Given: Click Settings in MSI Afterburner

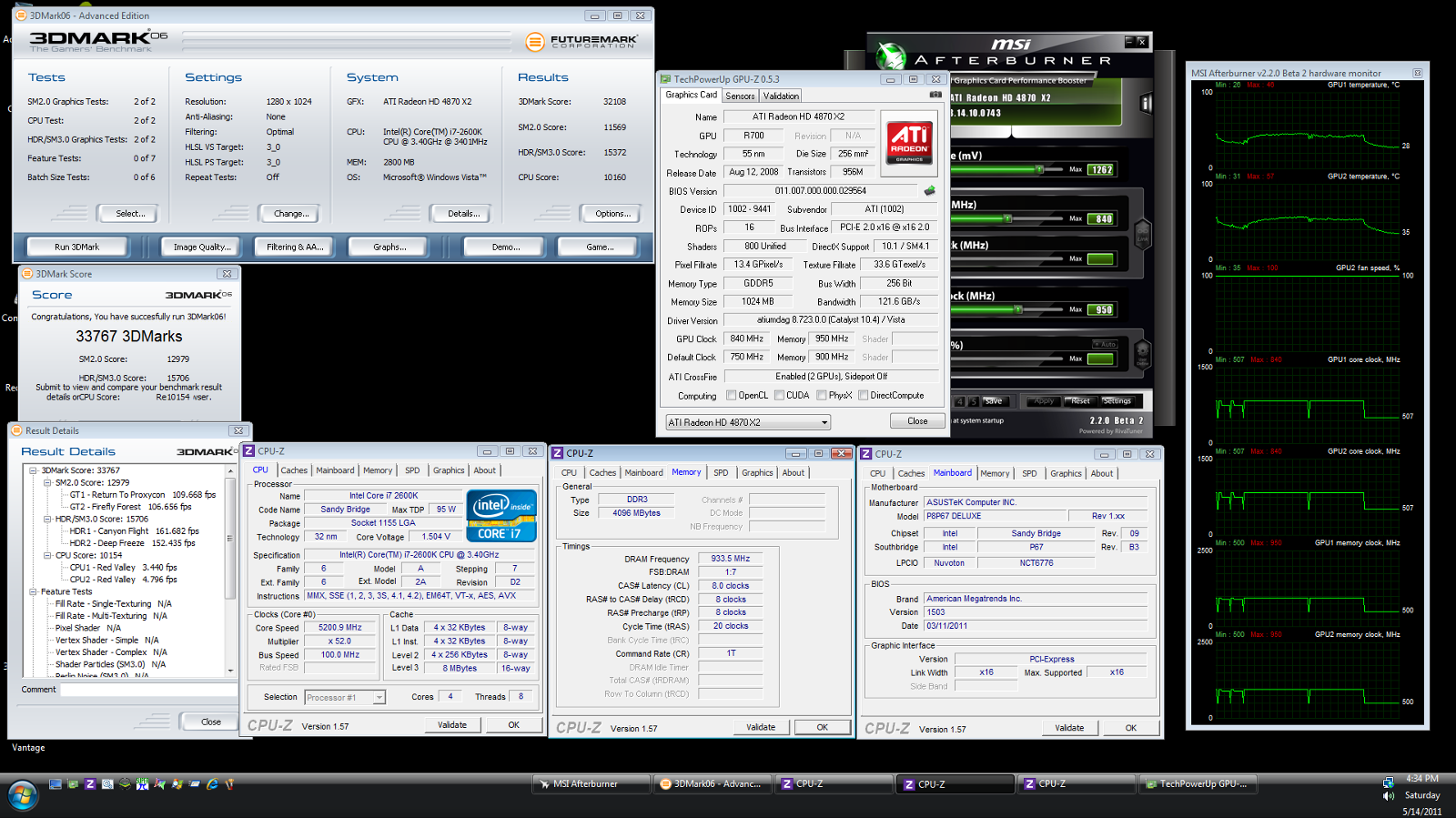Looking at the screenshot, I should click(1117, 401).
